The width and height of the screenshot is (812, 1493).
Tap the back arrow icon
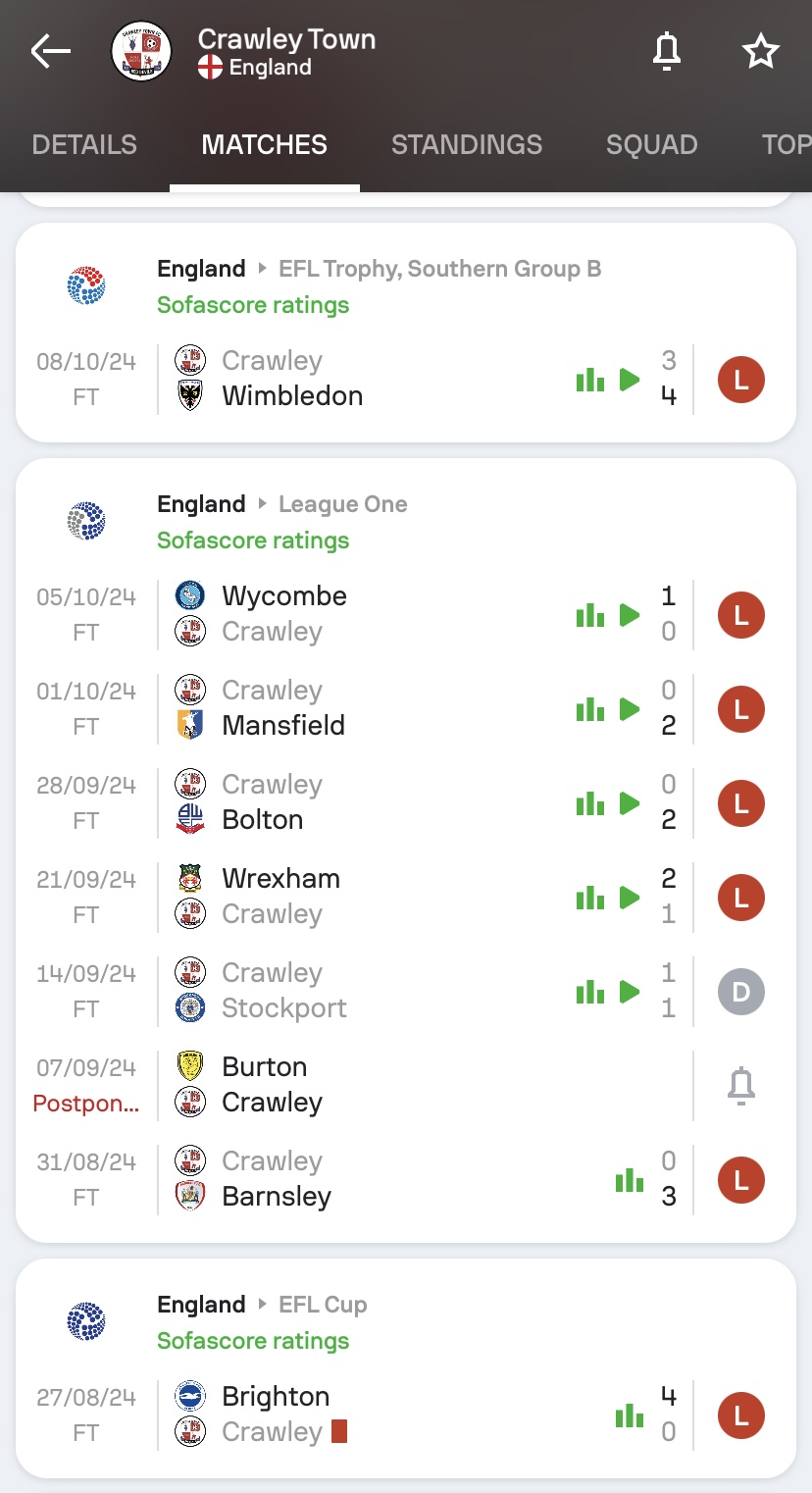pos(51,51)
